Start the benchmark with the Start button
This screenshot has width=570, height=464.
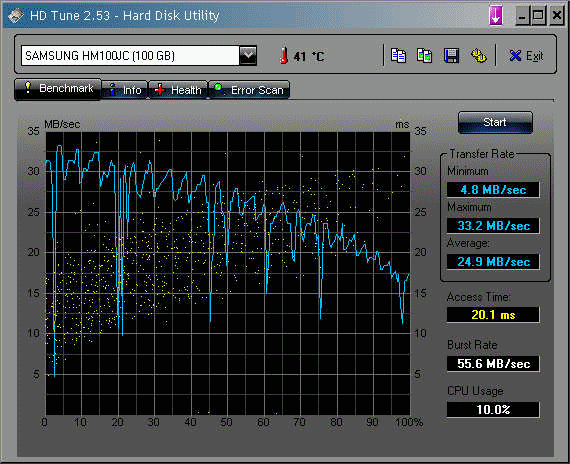tap(495, 122)
